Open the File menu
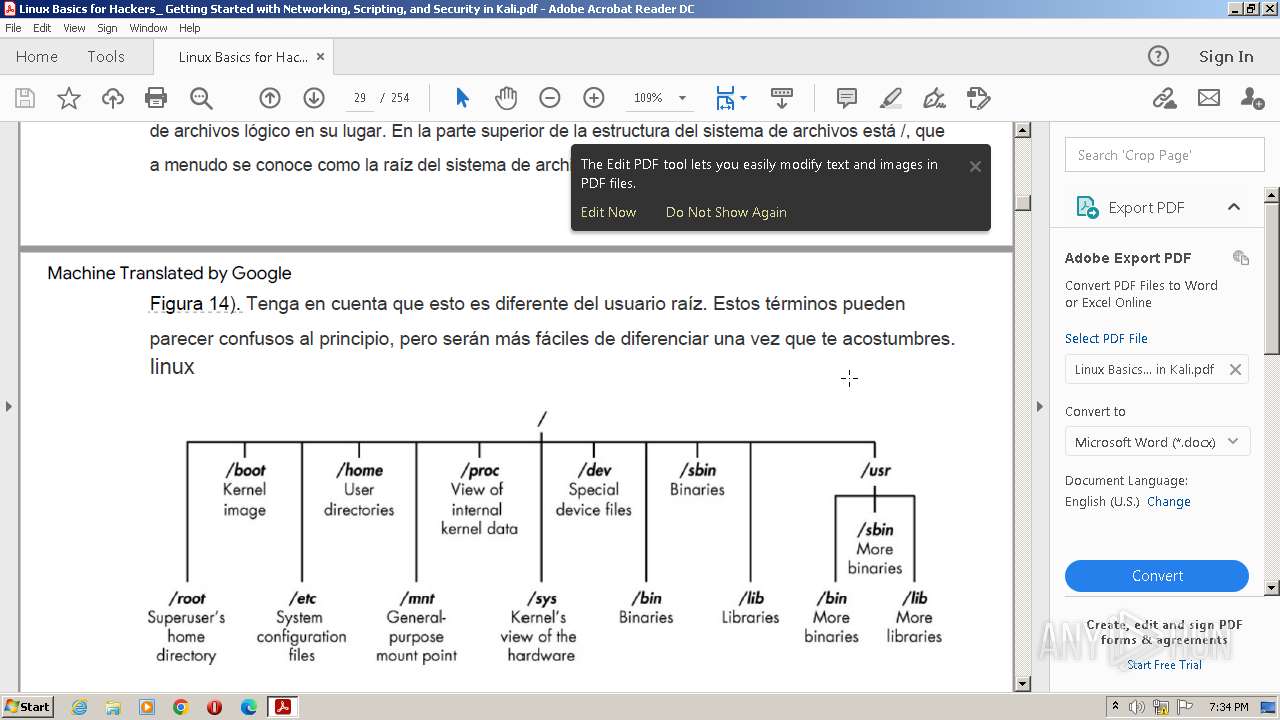This screenshot has height=720, width=1280. [13, 28]
